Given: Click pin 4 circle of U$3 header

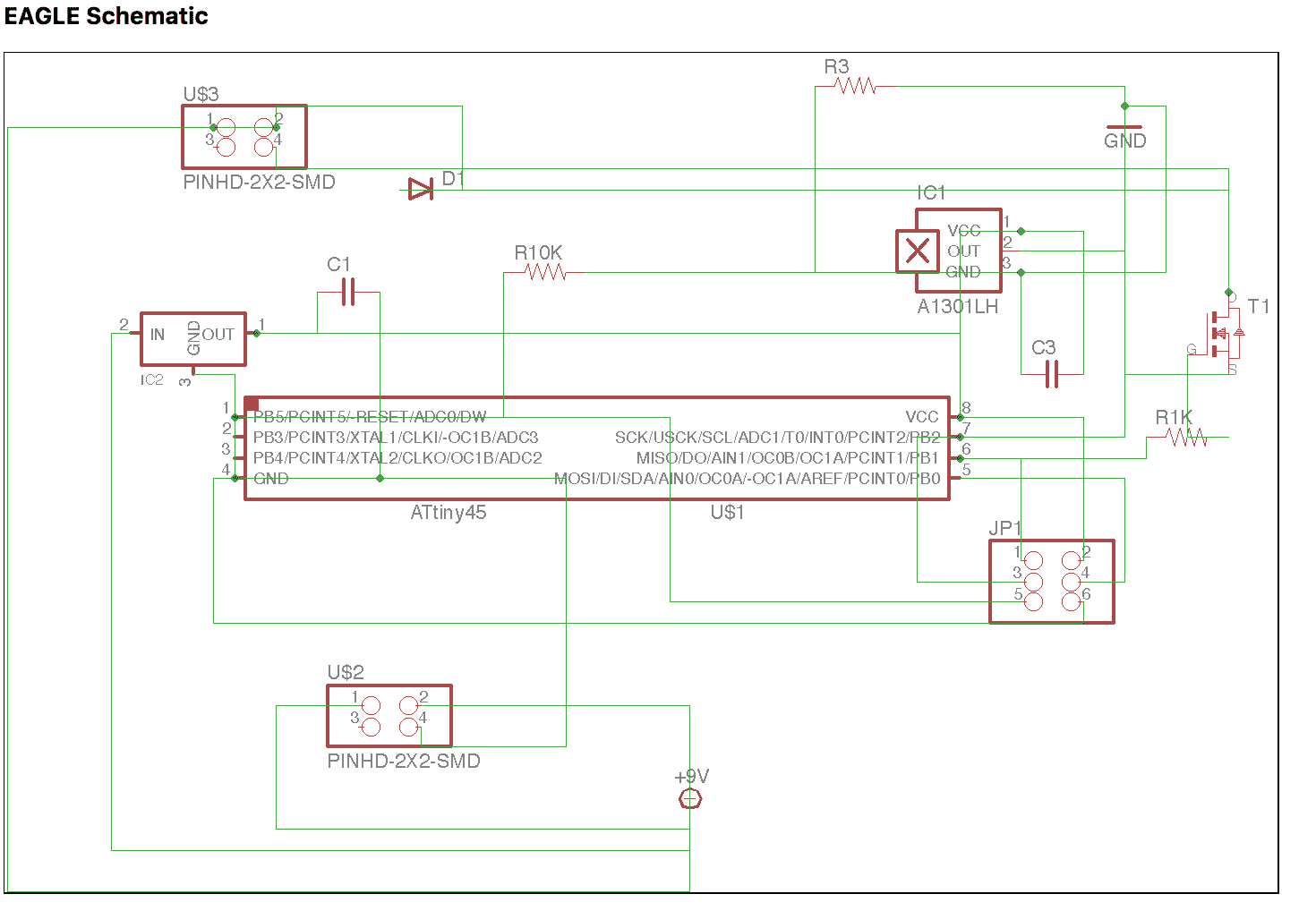Looking at the screenshot, I should pyautogui.click(x=264, y=148).
